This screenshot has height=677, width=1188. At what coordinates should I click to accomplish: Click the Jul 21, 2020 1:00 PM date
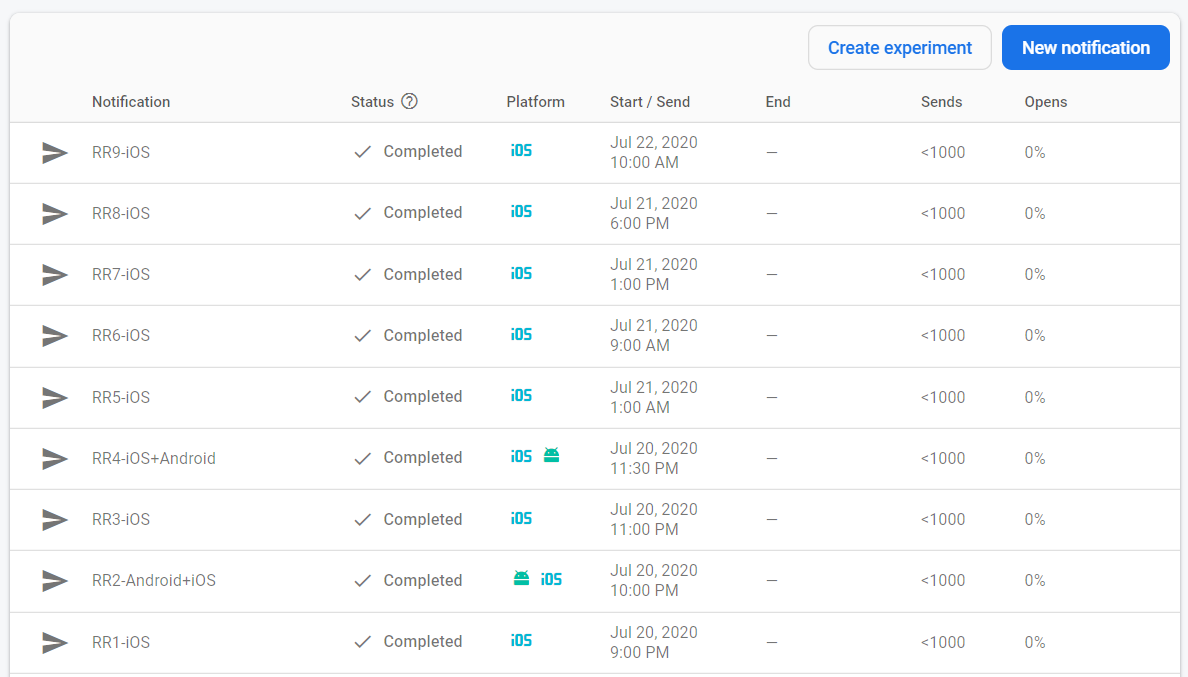point(654,275)
